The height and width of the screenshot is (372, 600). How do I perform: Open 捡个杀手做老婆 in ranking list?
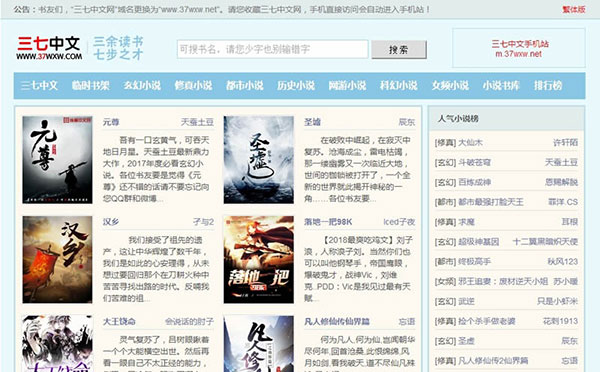pos(487,321)
